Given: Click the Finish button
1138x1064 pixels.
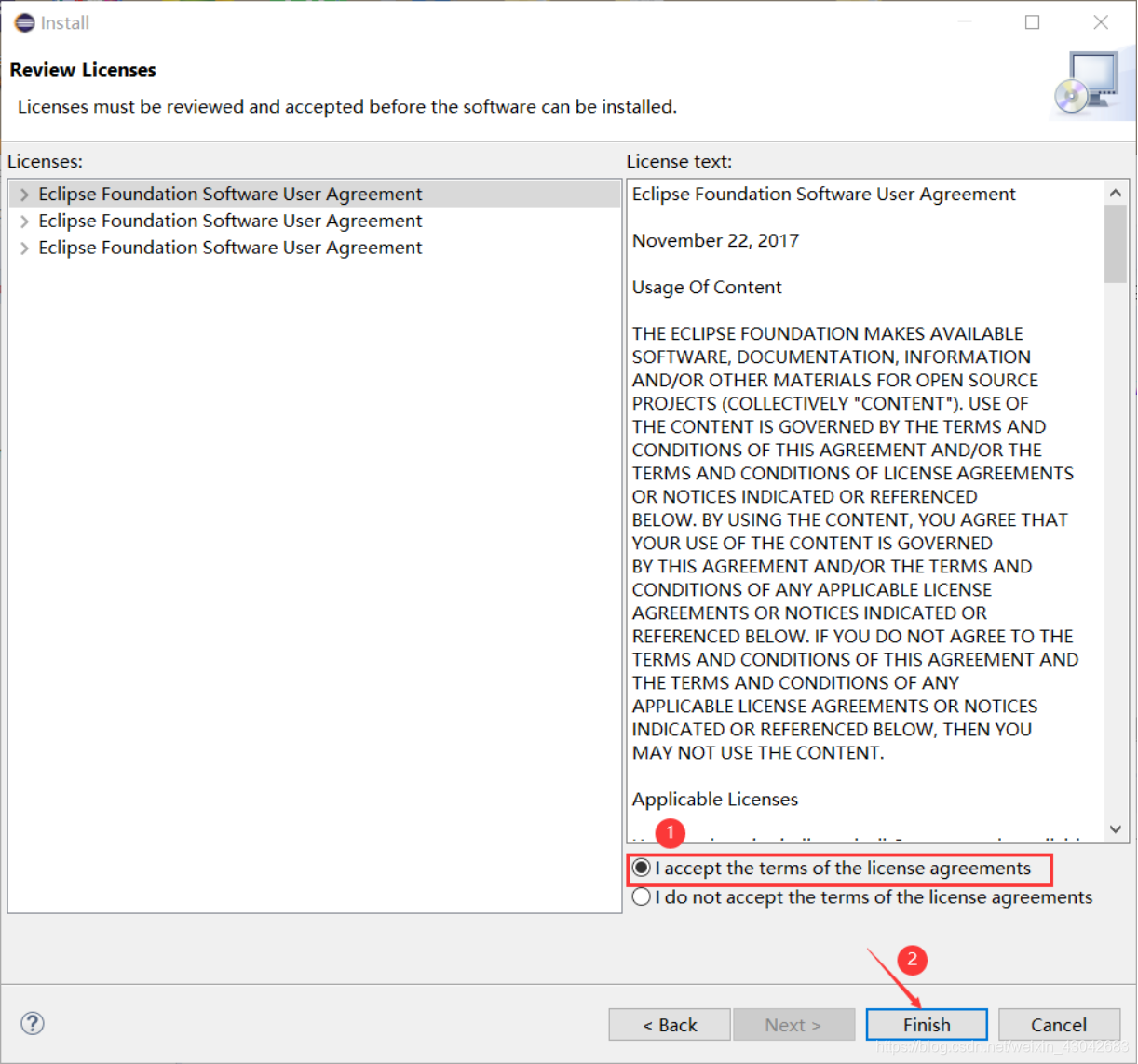Looking at the screenshot, I should (927, 1024).
